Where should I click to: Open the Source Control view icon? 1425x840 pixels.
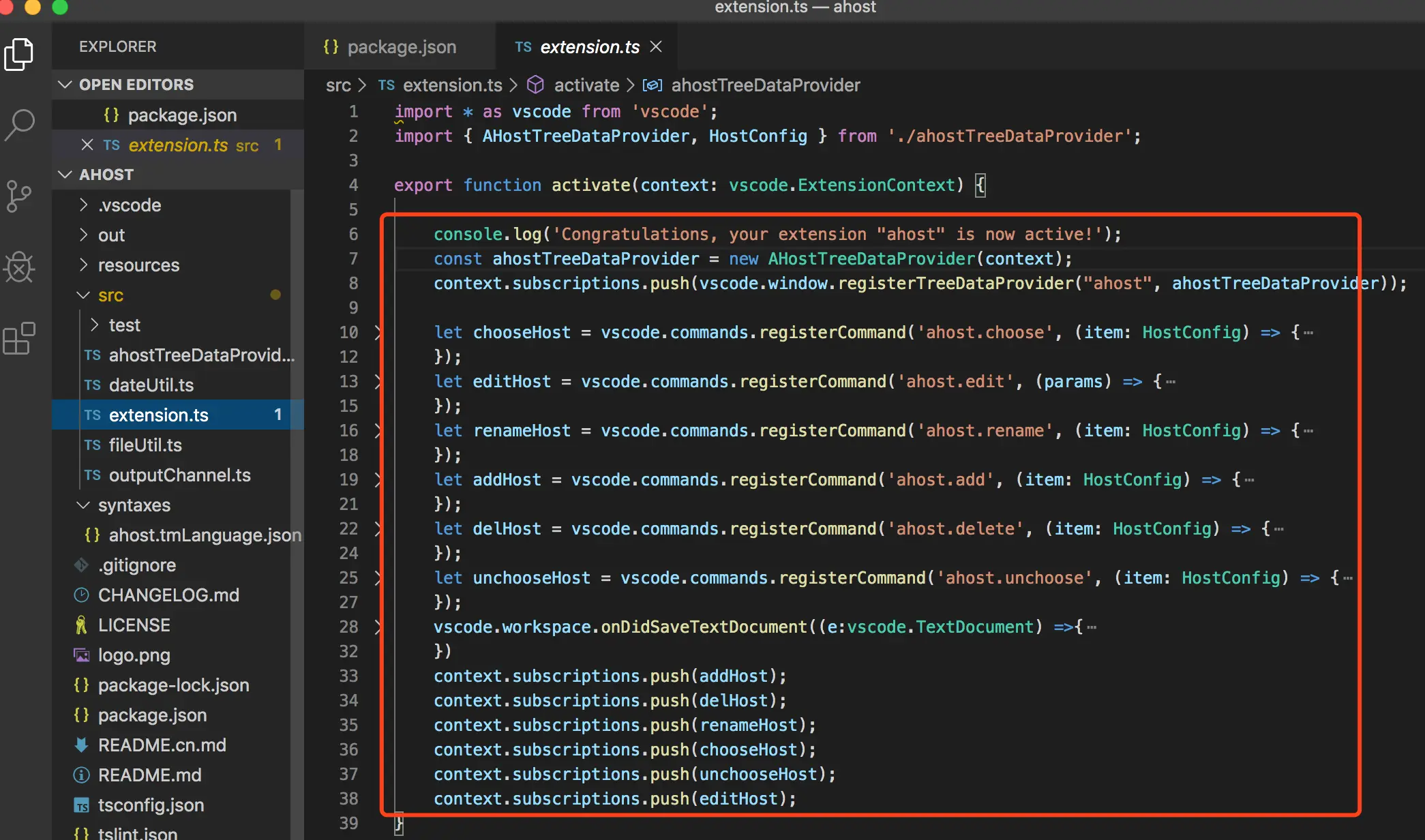19,196
